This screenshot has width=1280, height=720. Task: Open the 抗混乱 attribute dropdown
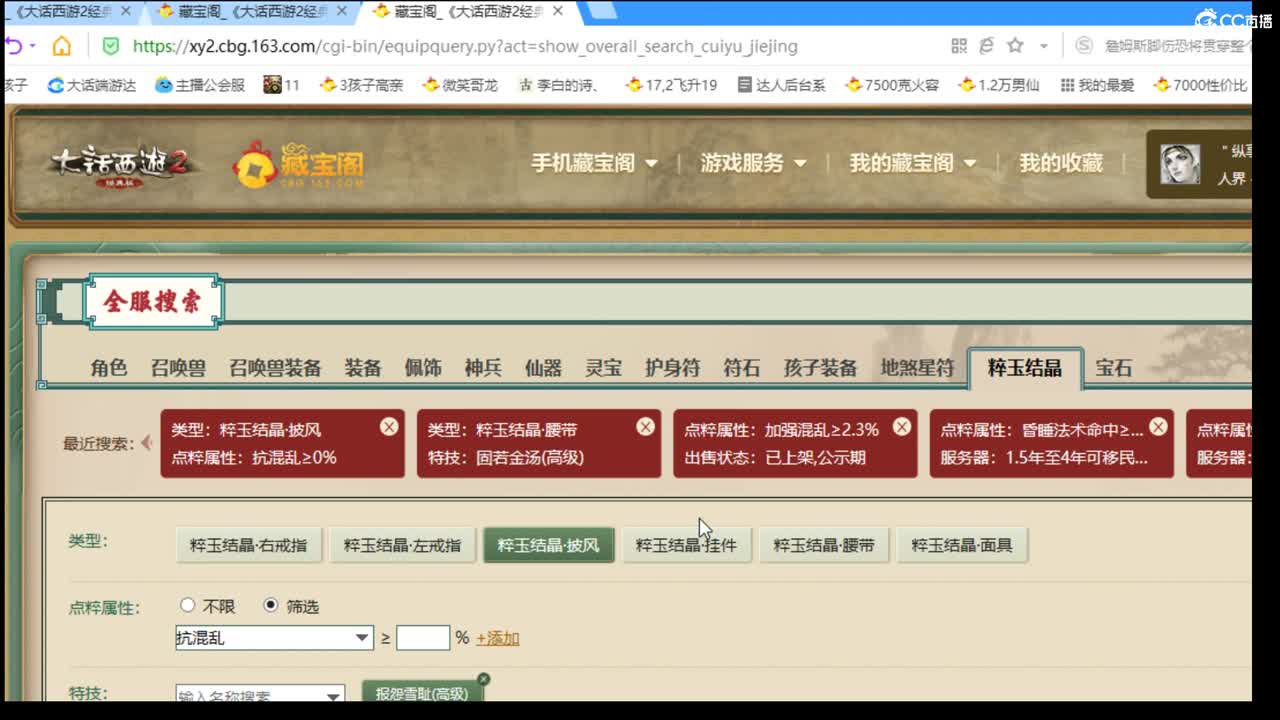pos(274,638)
